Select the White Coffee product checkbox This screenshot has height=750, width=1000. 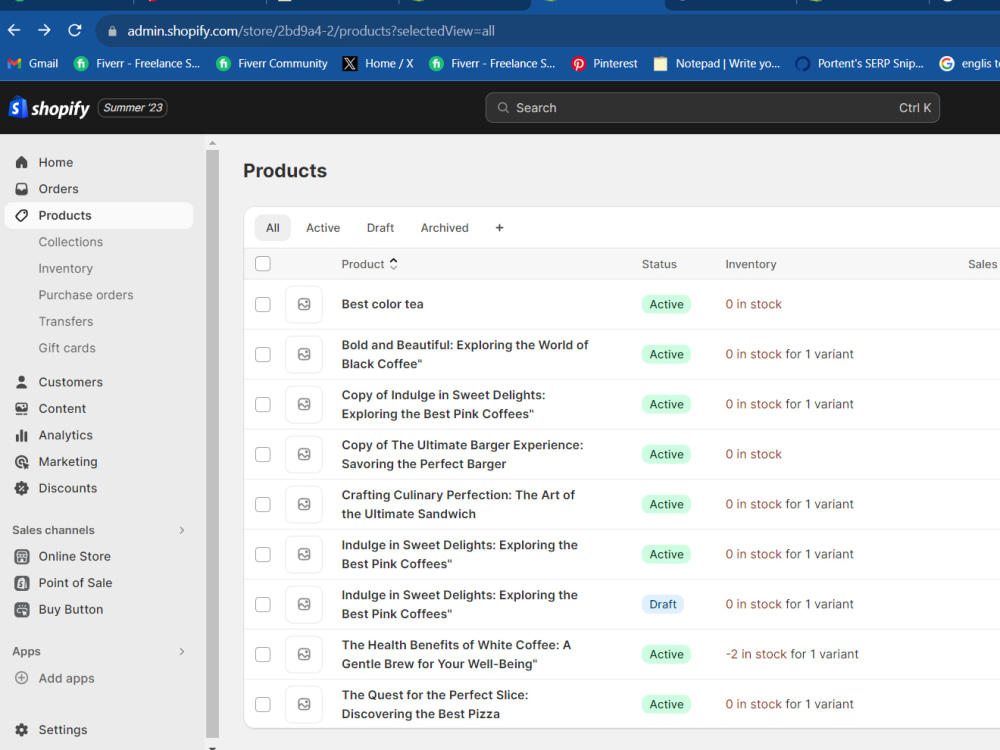click(263, 654)
